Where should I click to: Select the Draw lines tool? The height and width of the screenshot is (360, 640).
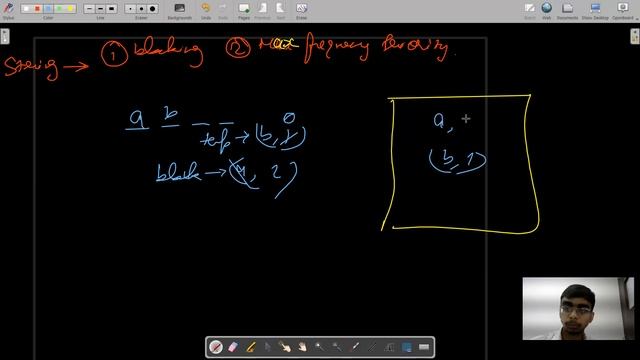[x=372, y=347]
